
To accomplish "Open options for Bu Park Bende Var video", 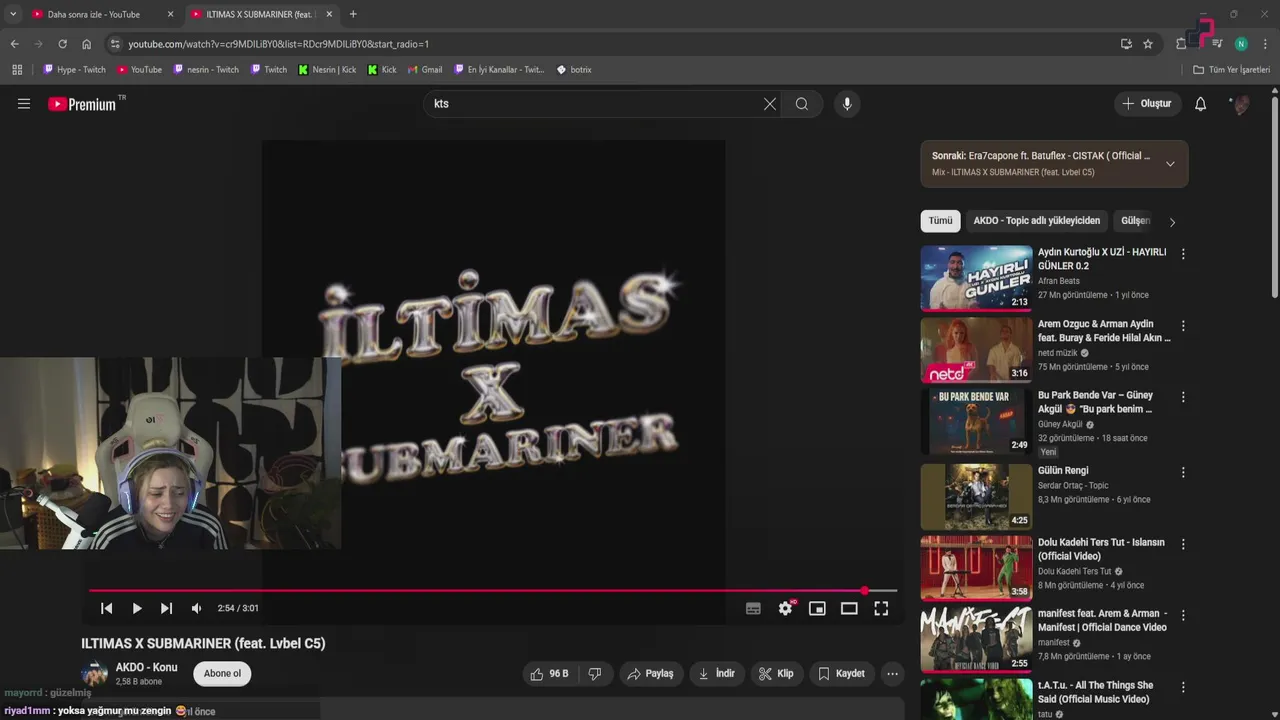I will coord(1183,397).
